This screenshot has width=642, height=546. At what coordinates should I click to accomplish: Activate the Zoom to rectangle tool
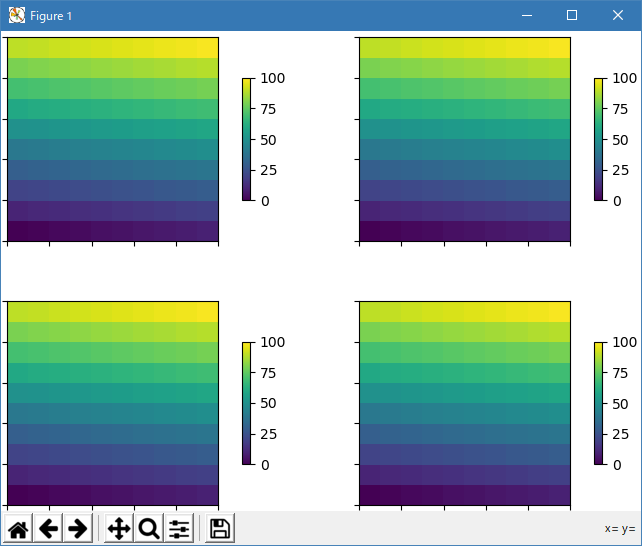pos(149,528)
